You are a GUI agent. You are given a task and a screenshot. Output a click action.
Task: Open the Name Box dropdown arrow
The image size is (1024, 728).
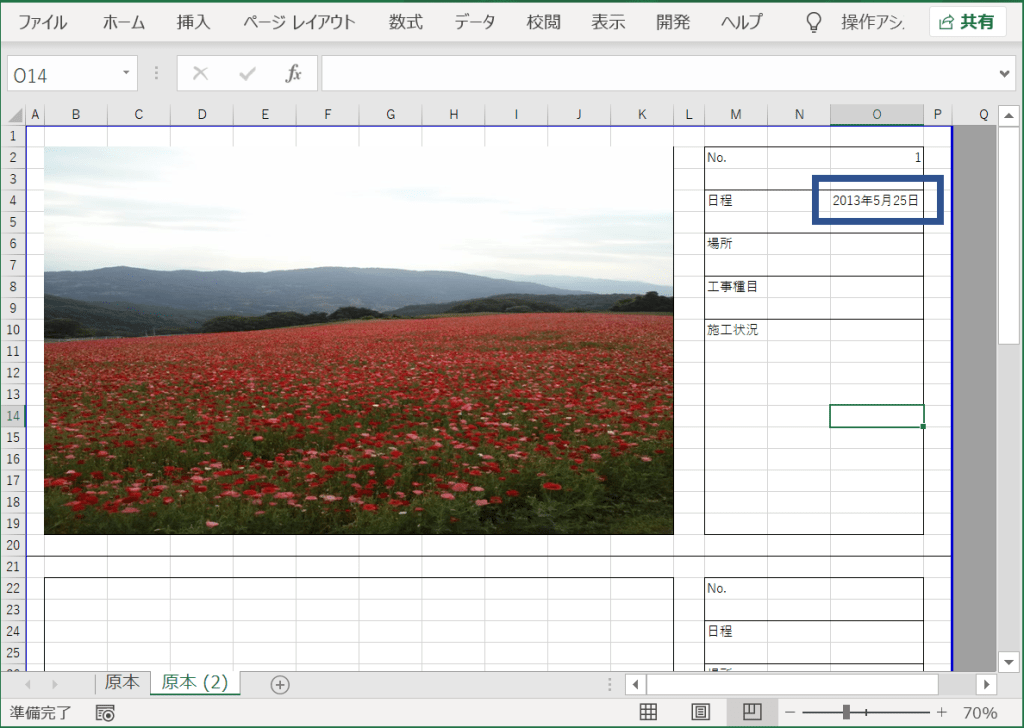click(126, 73)
